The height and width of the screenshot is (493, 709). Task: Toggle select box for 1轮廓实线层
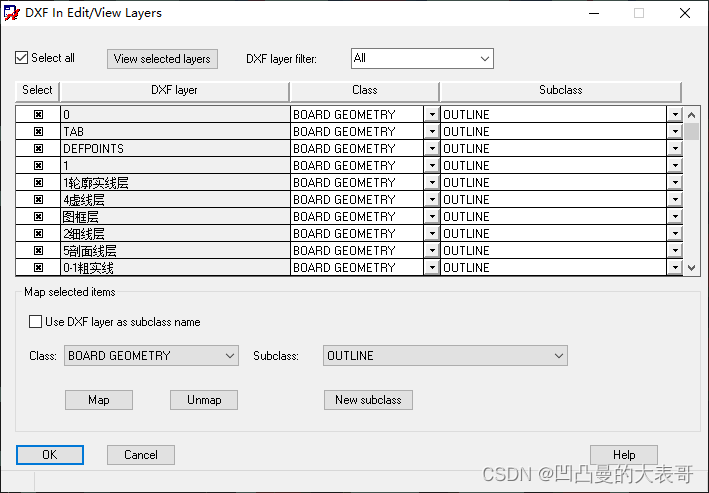(x=38, y=182)
